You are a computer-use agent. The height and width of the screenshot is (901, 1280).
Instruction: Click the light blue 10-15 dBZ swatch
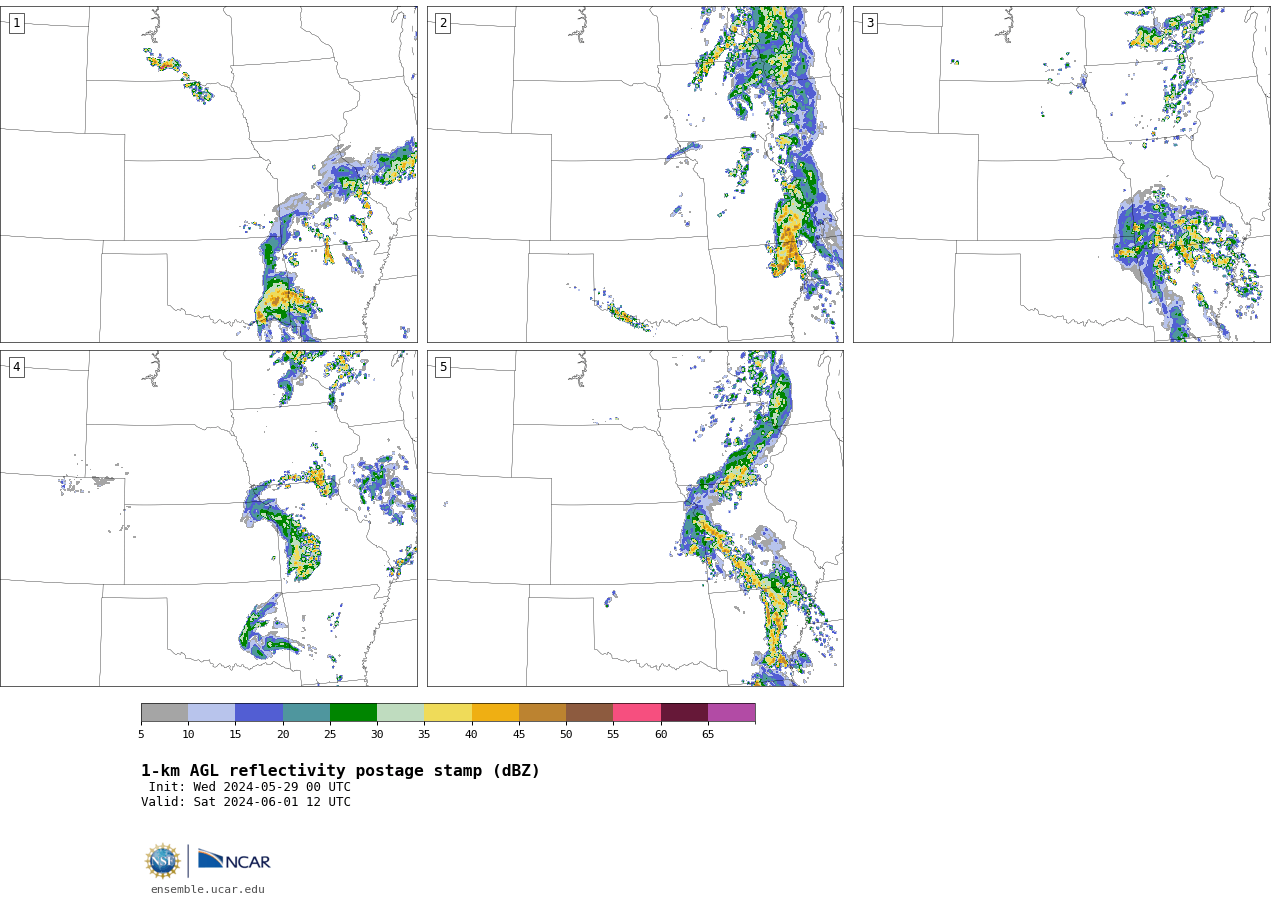click(212, 712)
